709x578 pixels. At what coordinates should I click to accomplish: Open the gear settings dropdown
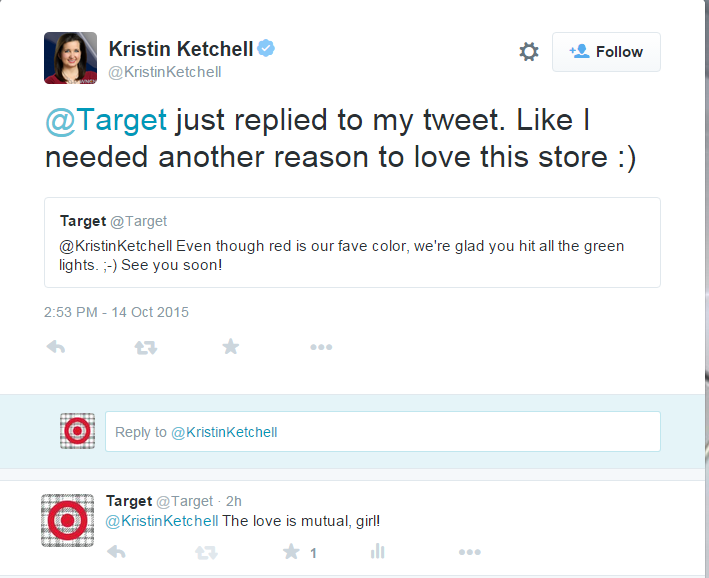529,52
